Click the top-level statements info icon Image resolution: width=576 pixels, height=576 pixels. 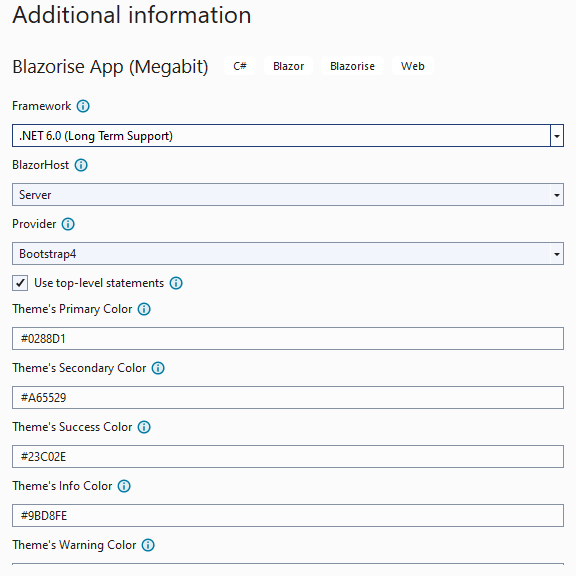(176, 283)
